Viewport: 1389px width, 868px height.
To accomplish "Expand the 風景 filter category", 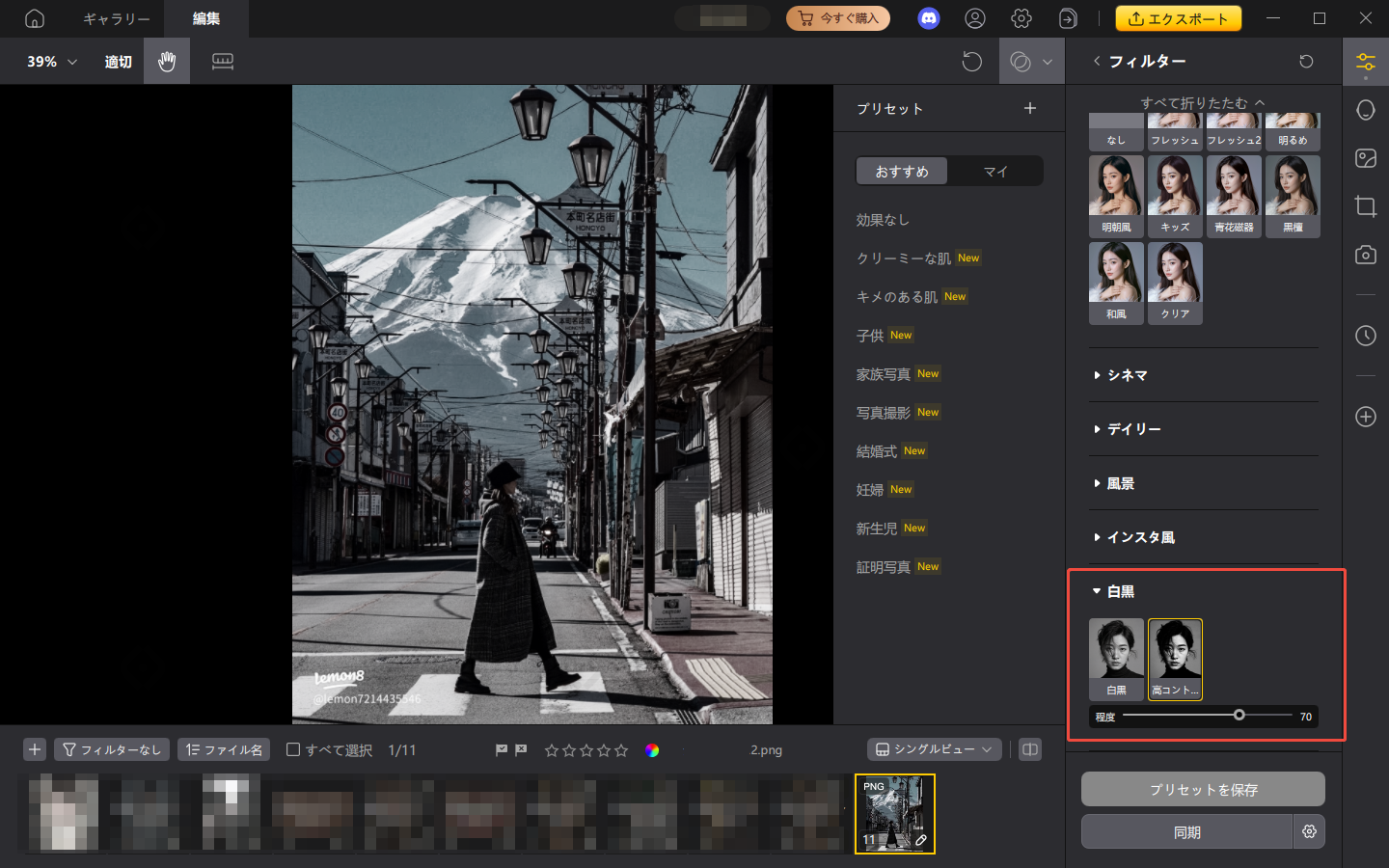I will pos(1120,483).
